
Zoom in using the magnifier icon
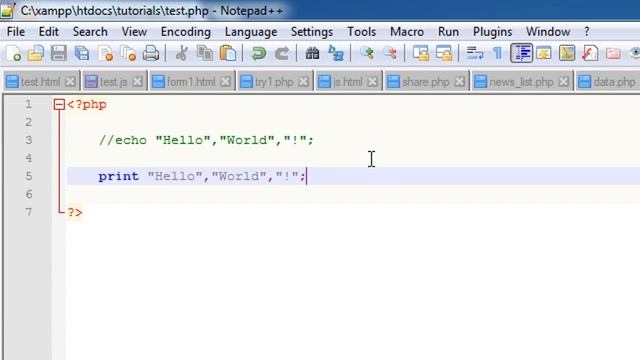(x=367, y=53)
